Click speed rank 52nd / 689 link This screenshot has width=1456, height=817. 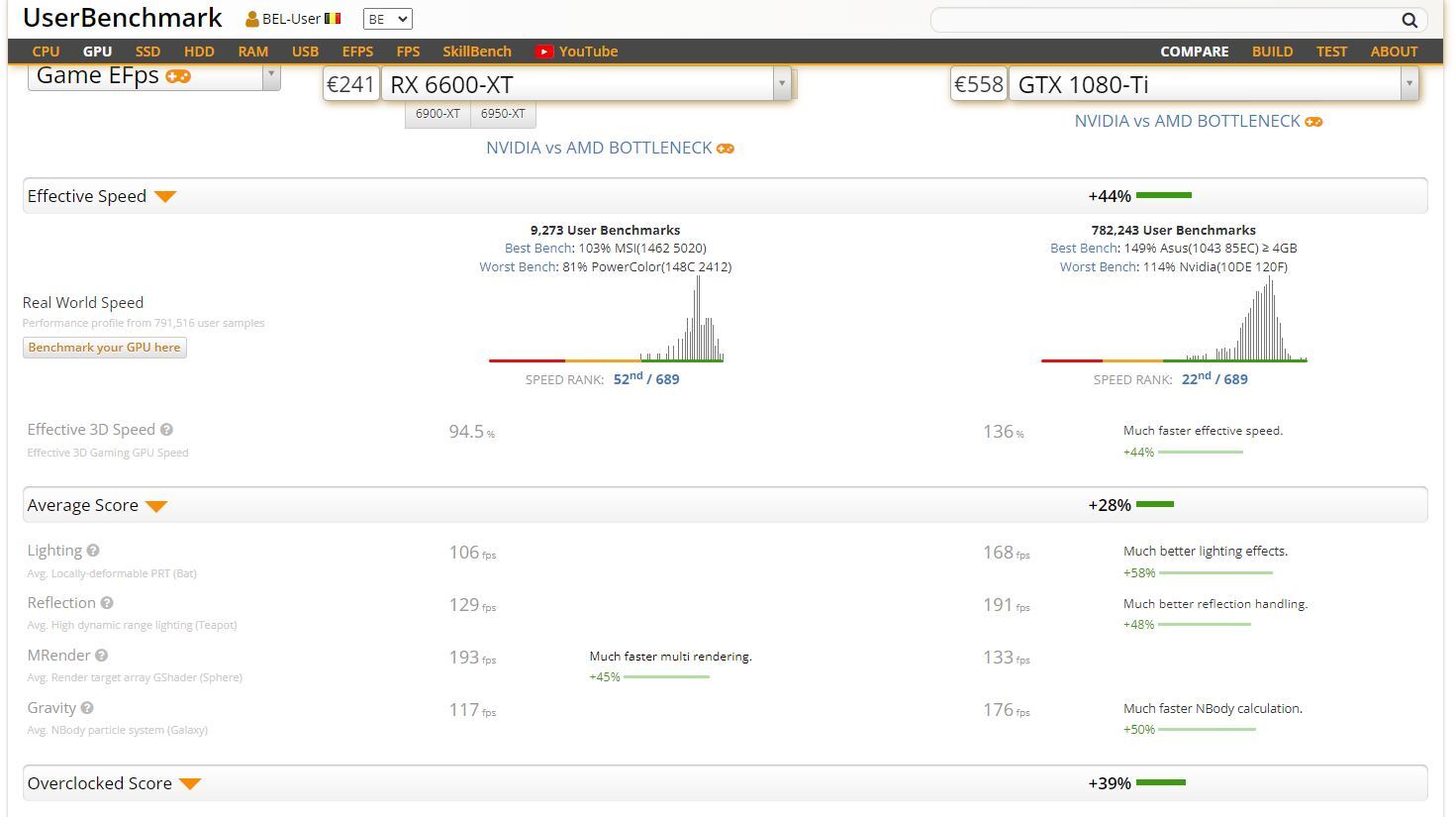pos(646,378)
